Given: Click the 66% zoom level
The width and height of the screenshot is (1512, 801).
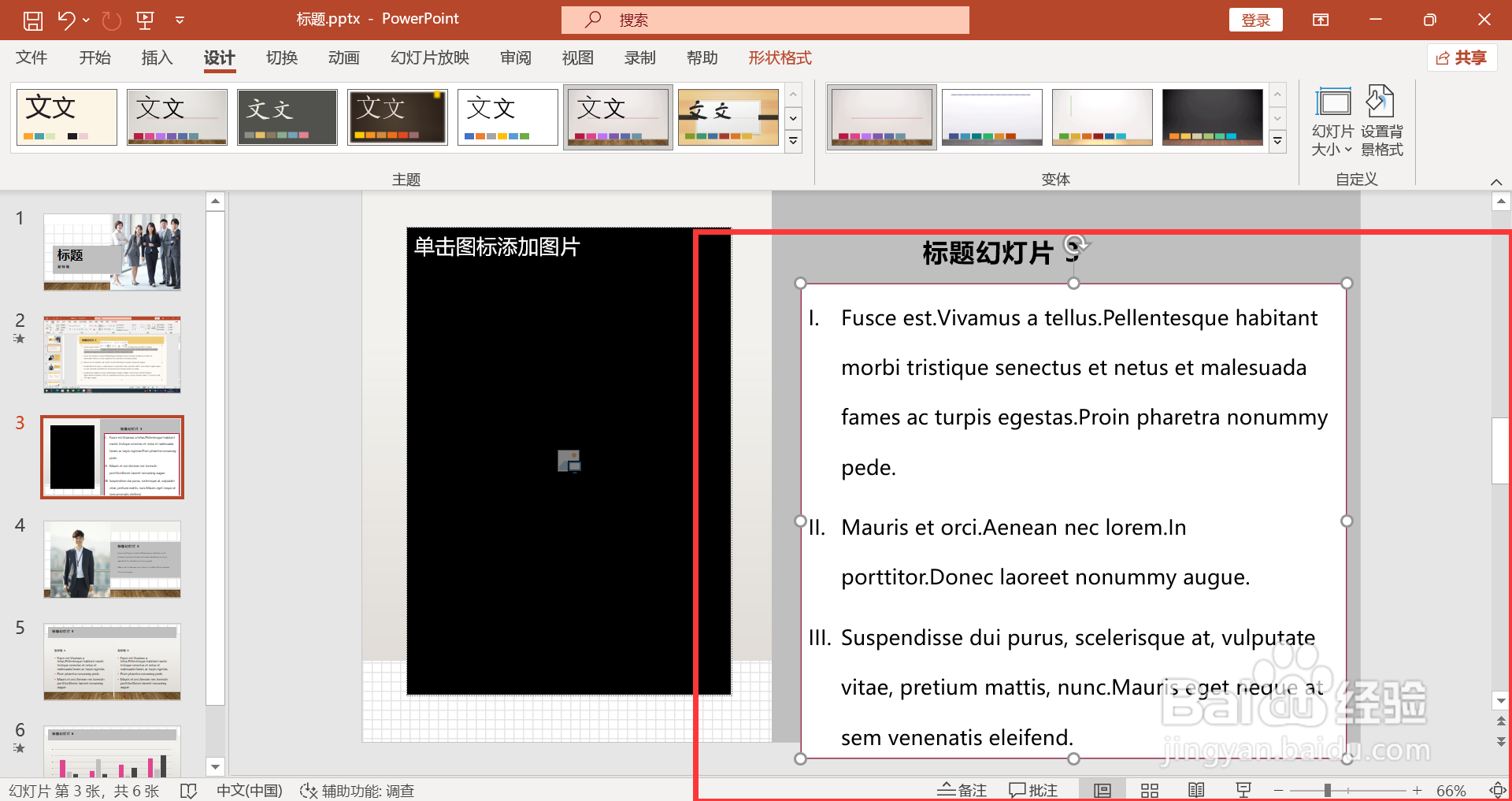Looking at the screenshot, I should [x=1451, y=790].
